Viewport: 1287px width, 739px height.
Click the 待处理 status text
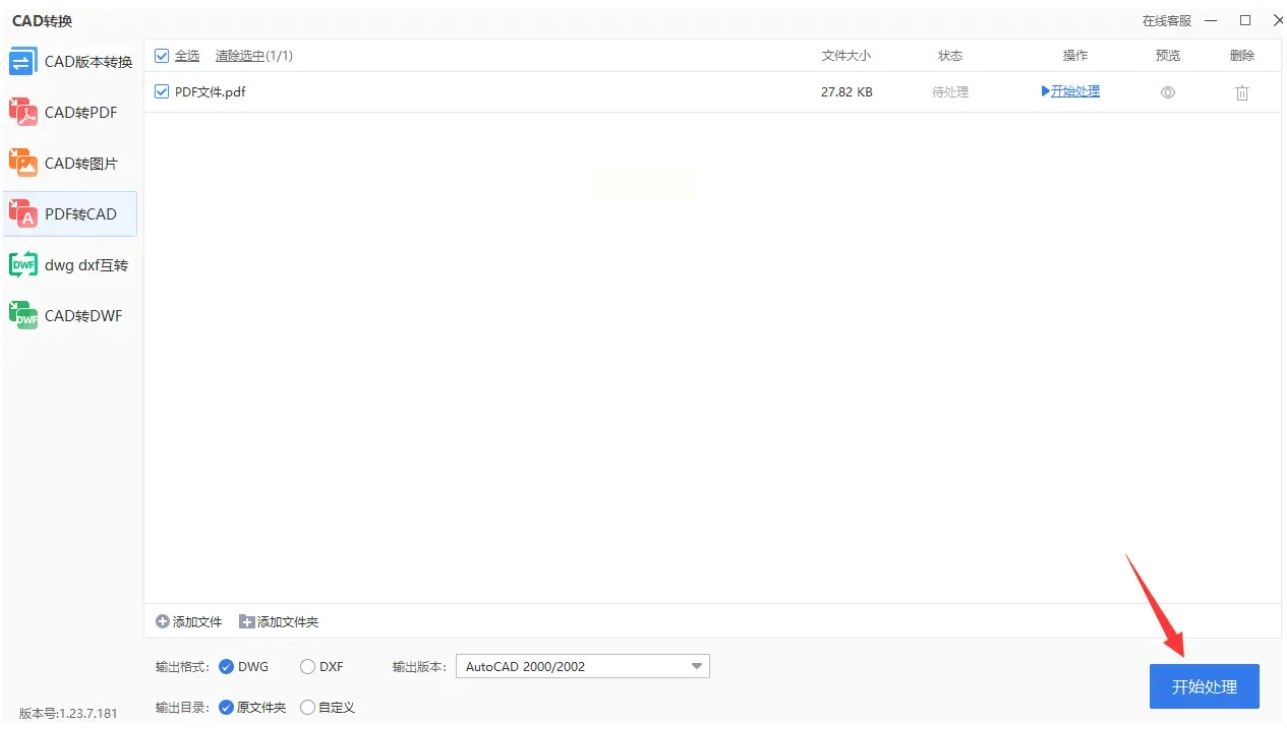[950, 92]
